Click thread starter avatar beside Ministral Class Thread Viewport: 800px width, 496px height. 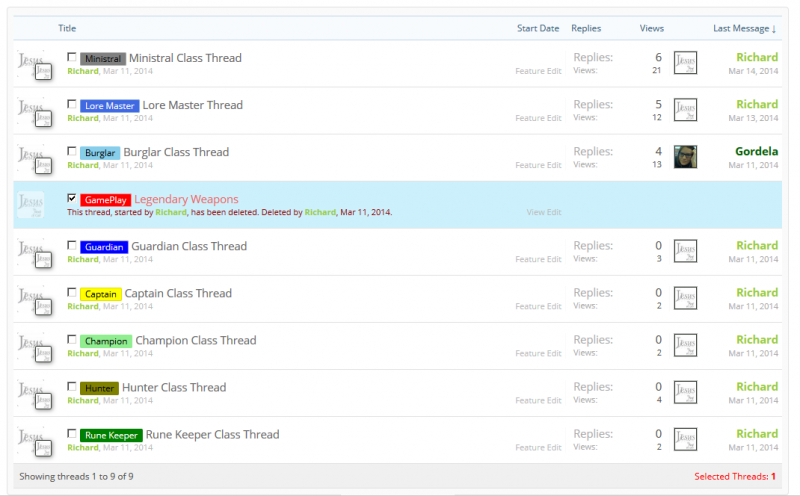click(x=32, y=64)
